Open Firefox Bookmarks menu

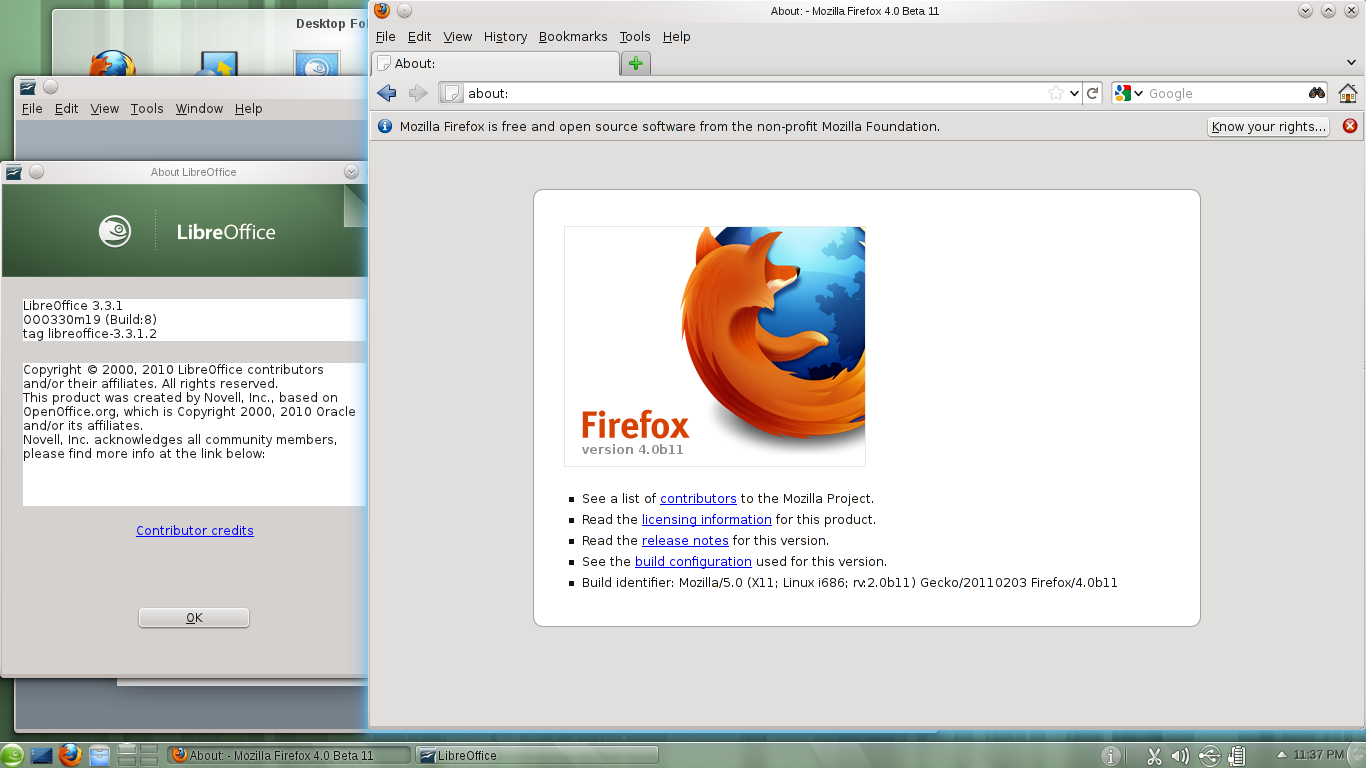coord(573,36)
